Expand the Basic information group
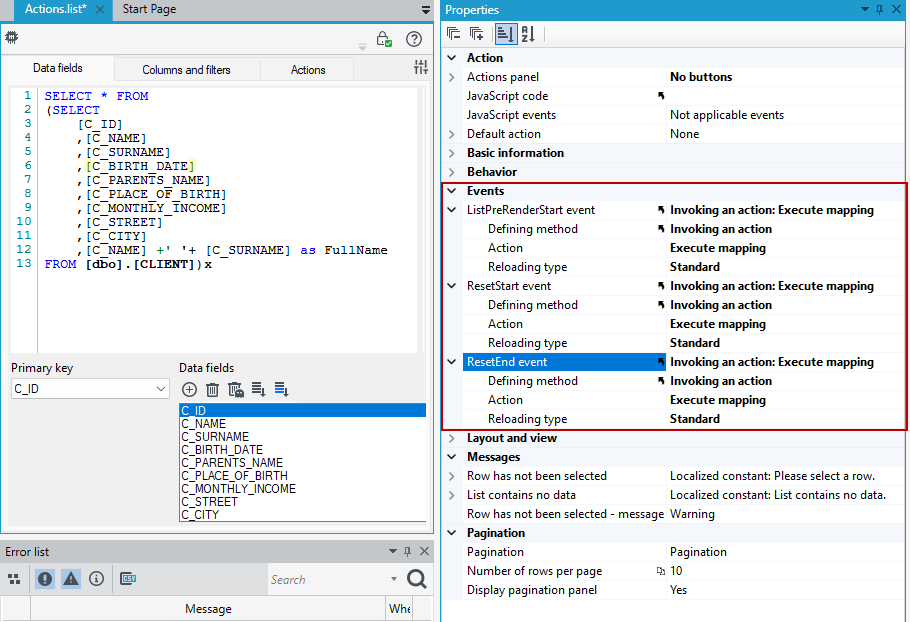The height and width of the screenshot is (622, 910). point(452,153)
